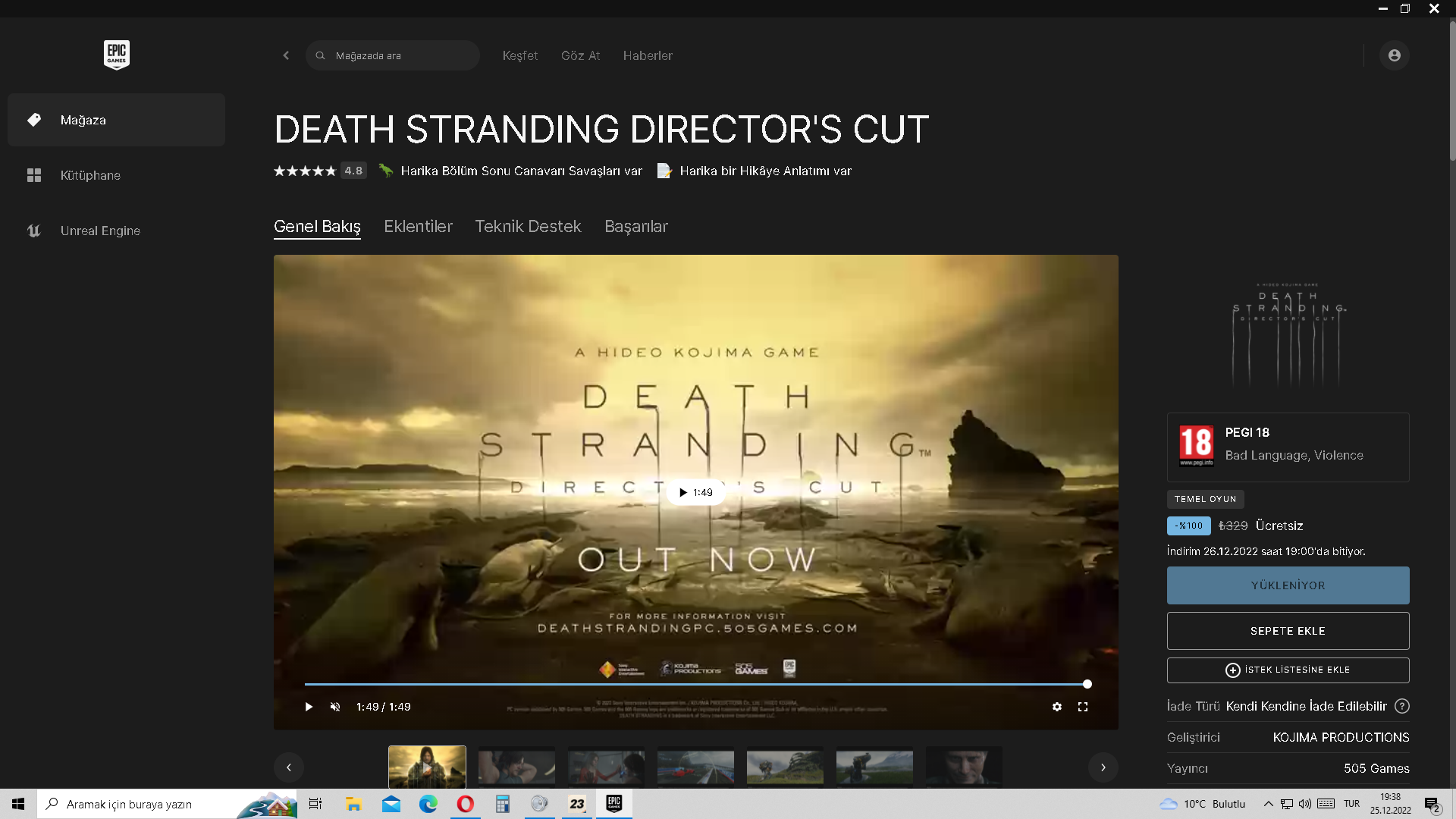
Task: Enter fullscreen mode on the trailer
Action: pos(1083,707)
